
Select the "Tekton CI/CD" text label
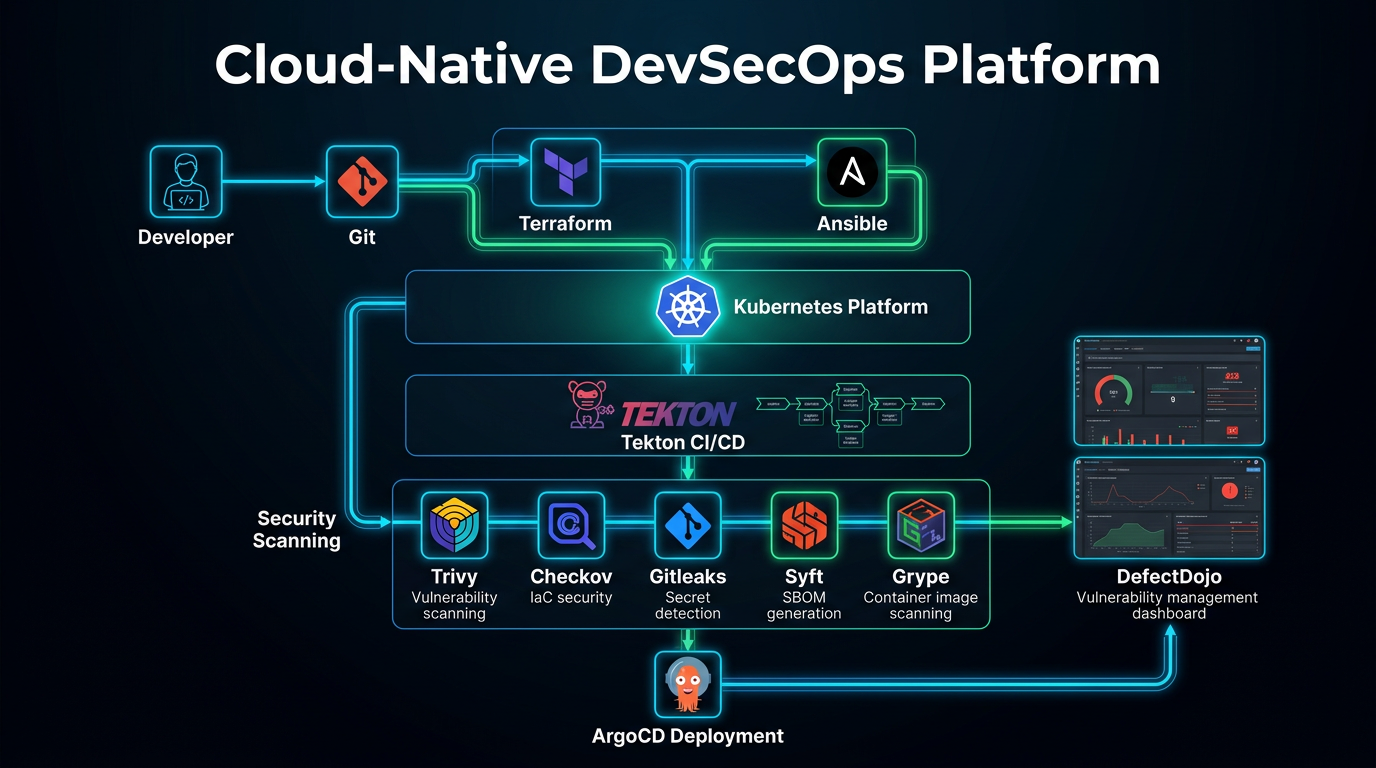point(683,442)
